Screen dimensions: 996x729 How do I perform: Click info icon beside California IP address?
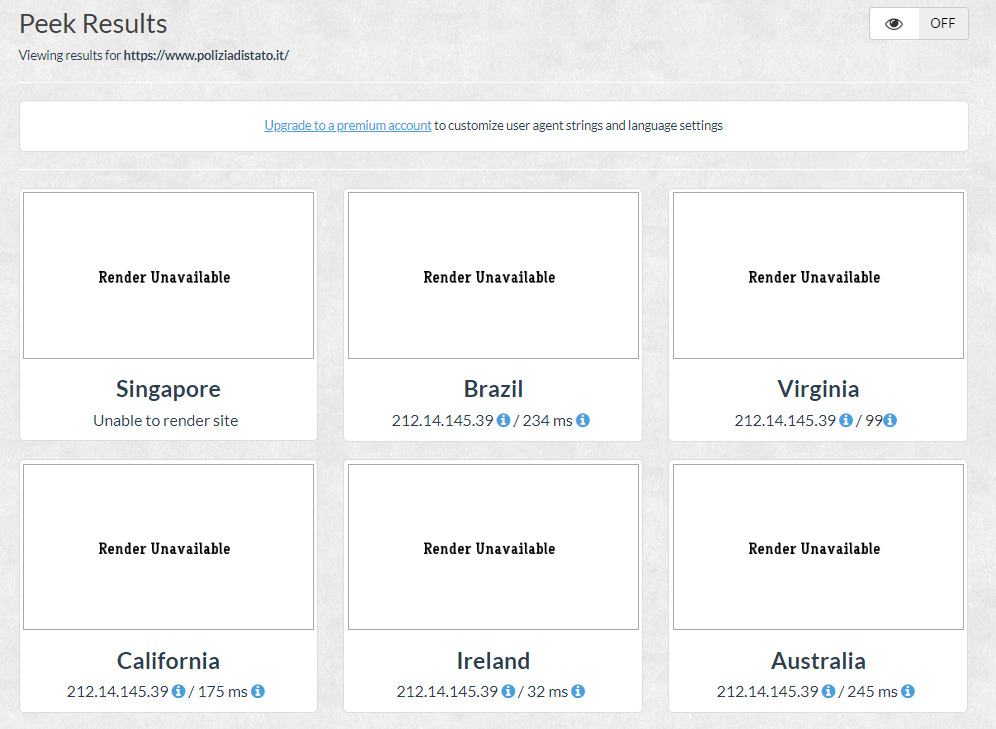pos(179,691)
